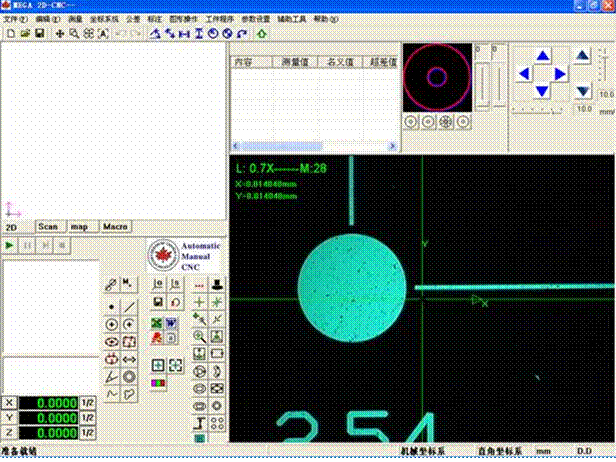Toggle Y axis 1/2 halving button
The image size is (616, 462).
click(87, 417)
